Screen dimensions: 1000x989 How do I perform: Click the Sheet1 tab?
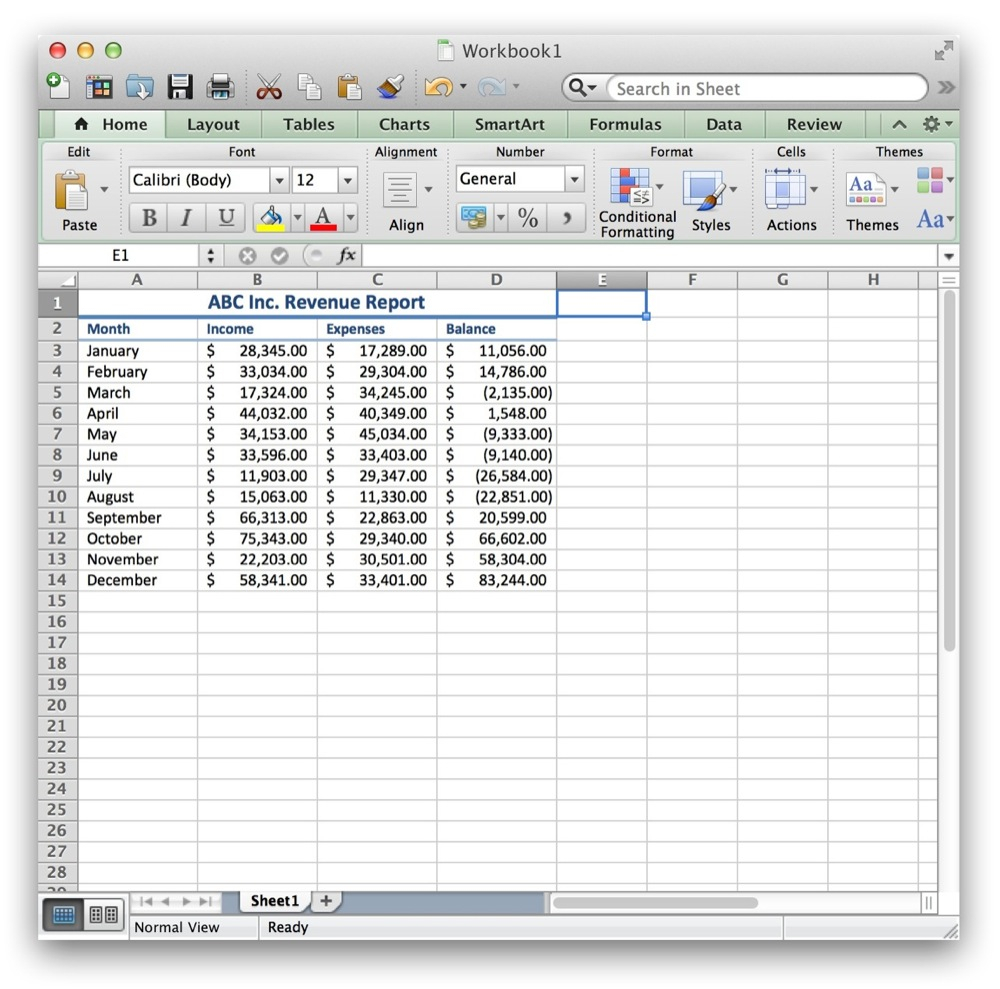(273, 901)
